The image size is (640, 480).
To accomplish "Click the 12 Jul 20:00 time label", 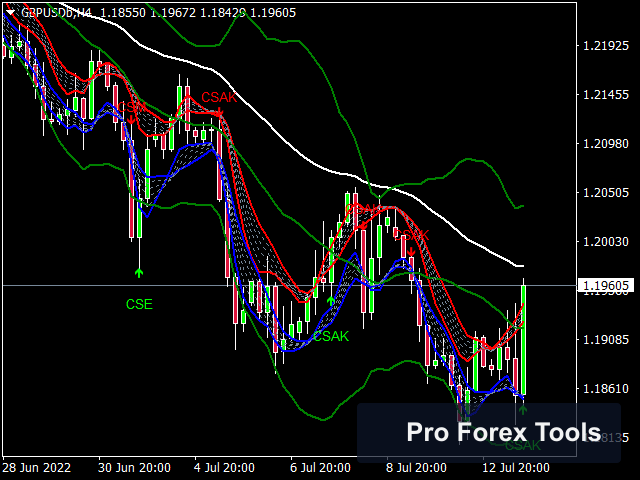I will click(516, 468).
